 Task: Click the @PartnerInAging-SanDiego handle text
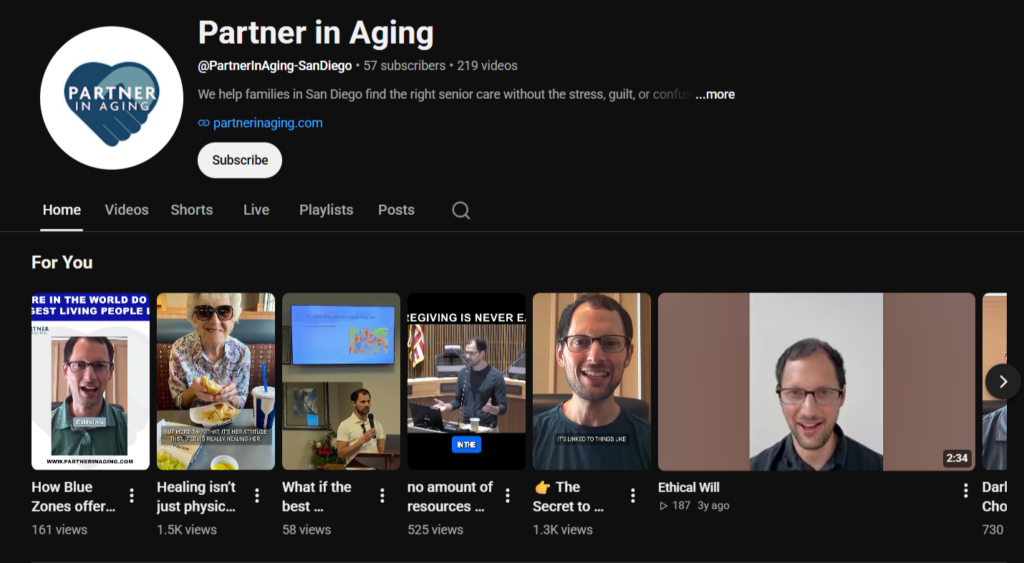coord(275,66)
